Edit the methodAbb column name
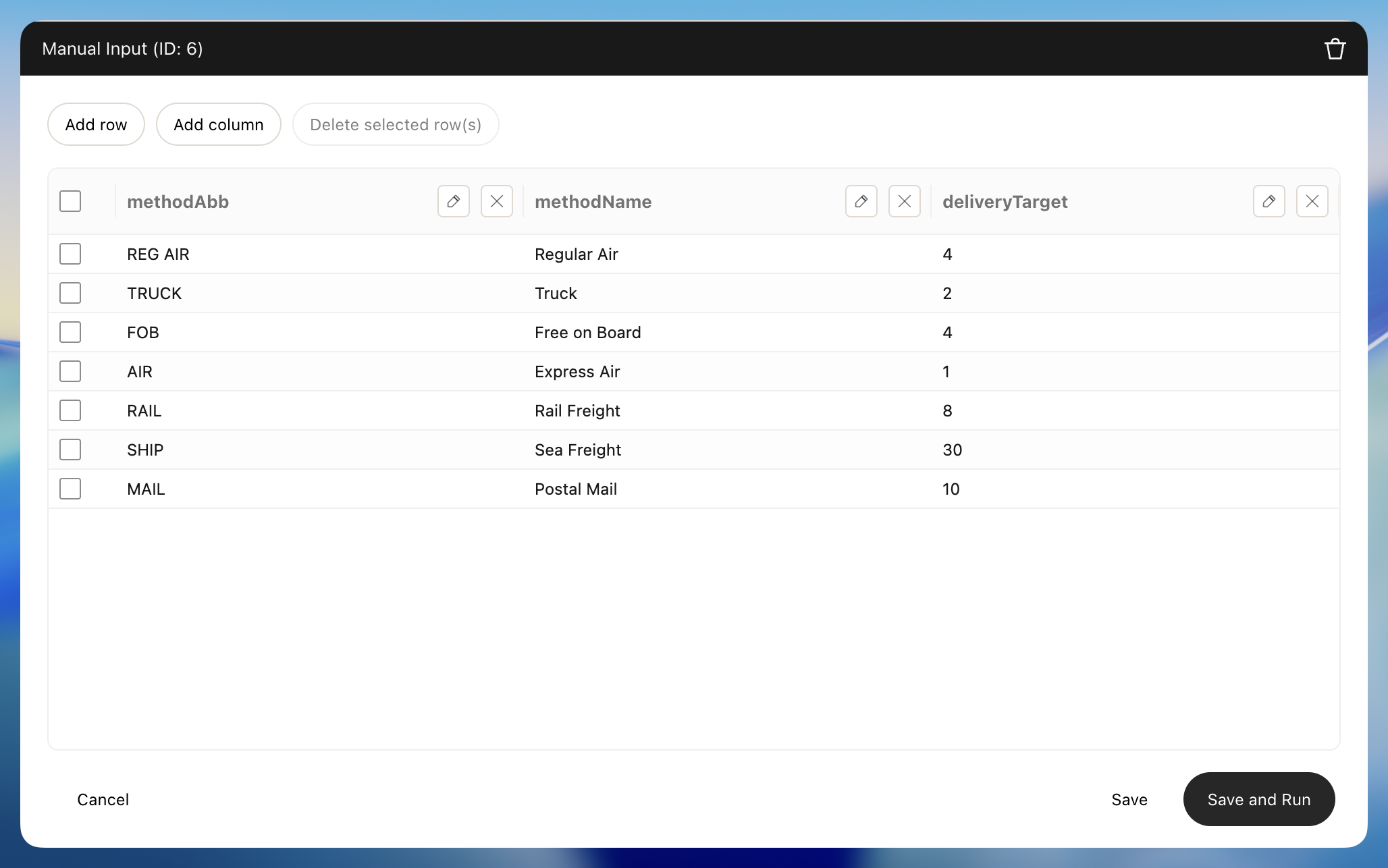1388x868 pixels. tap(453, 201)
